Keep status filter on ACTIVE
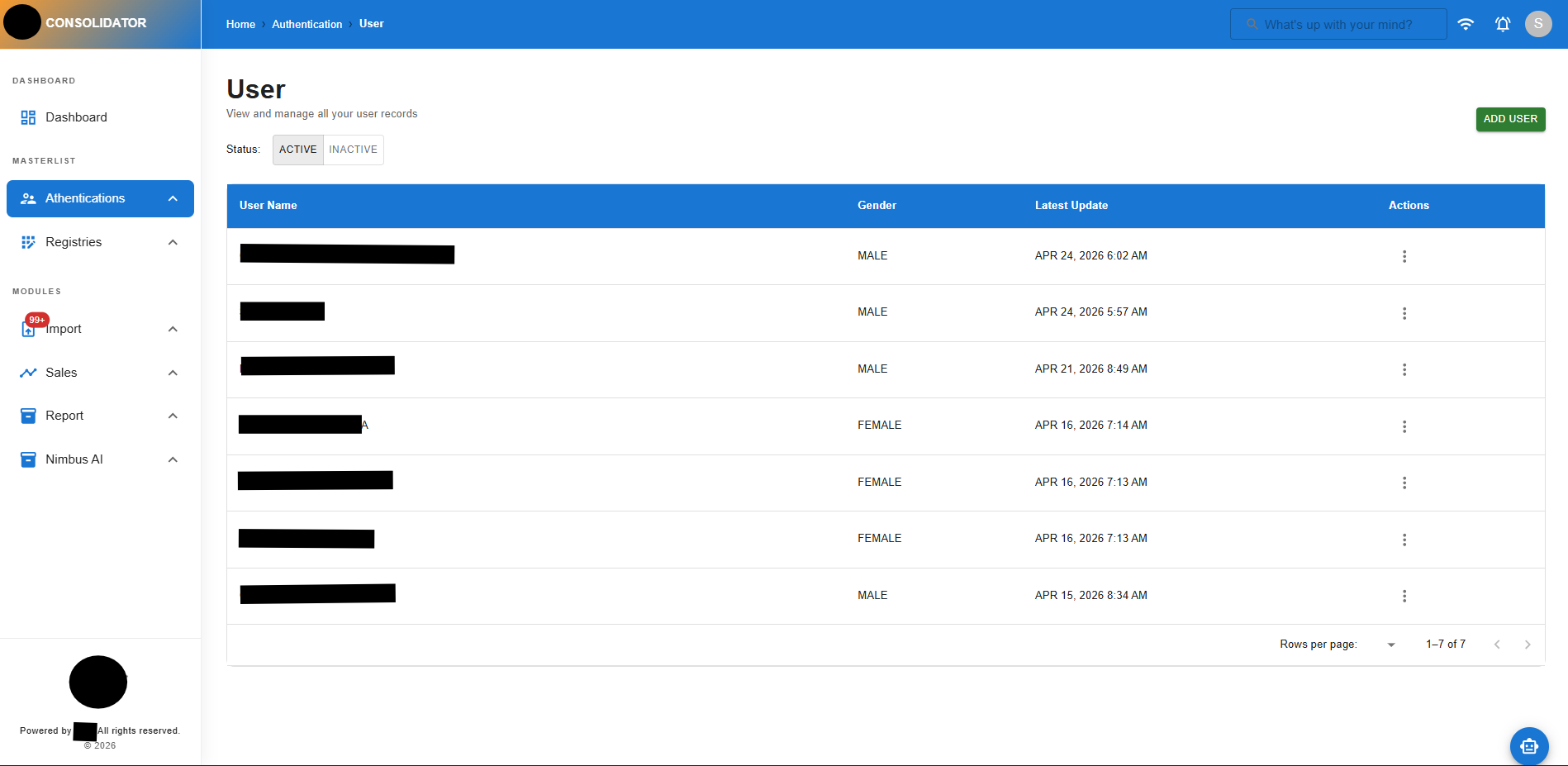The height and width of the screenshot is (766, 1568). click(x=297, y=150)
